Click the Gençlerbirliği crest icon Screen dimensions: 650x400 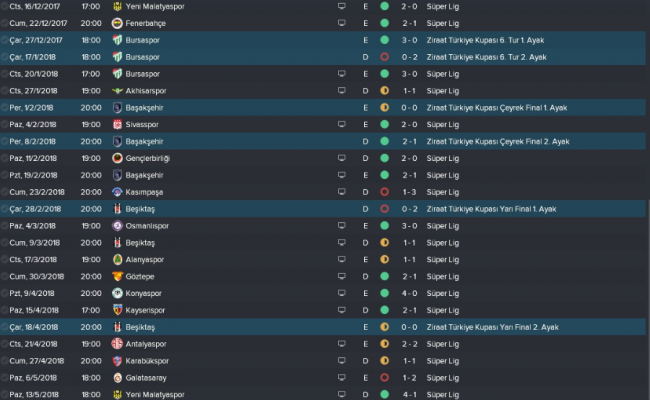[x=118, y=158]
